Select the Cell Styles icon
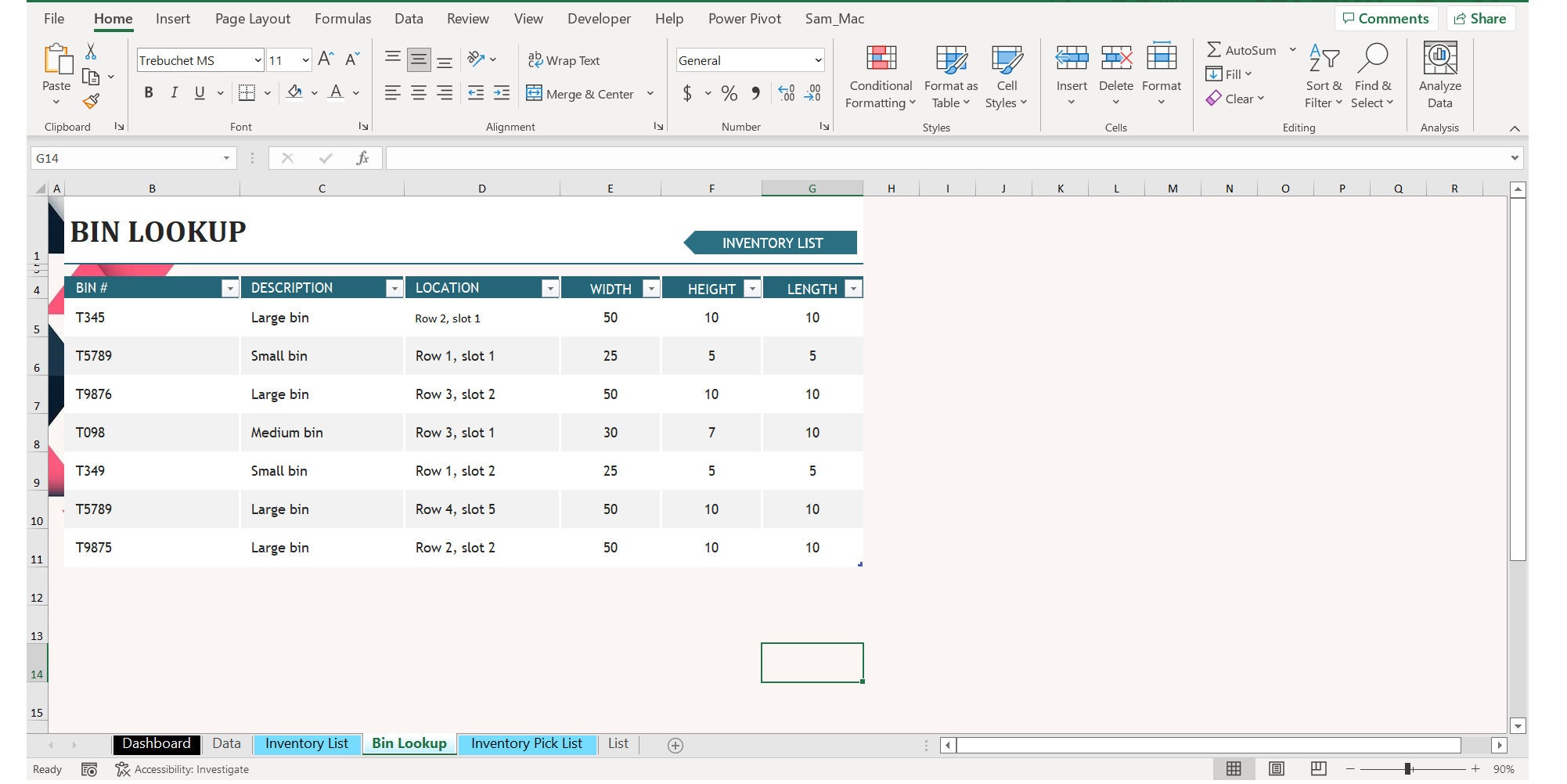The image size is (1567, 784). pos(1007,74)
